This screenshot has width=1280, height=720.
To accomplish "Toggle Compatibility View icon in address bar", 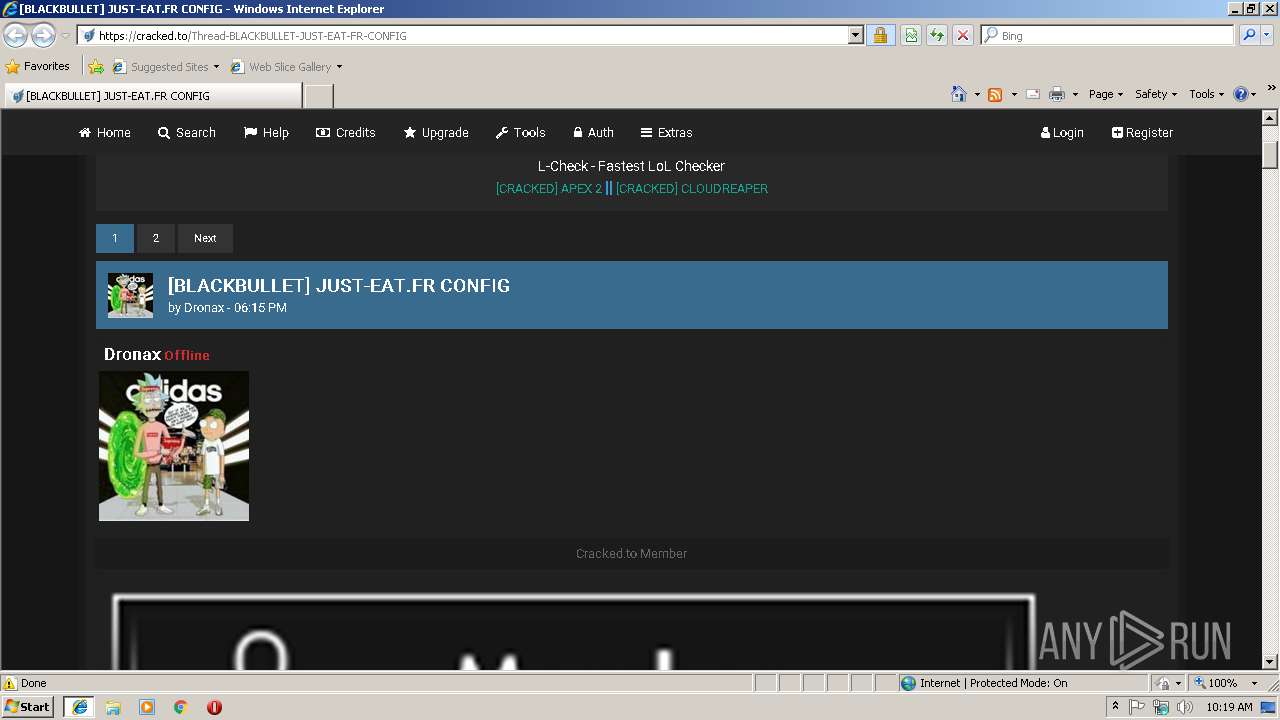I will click(x=911, y=35).
